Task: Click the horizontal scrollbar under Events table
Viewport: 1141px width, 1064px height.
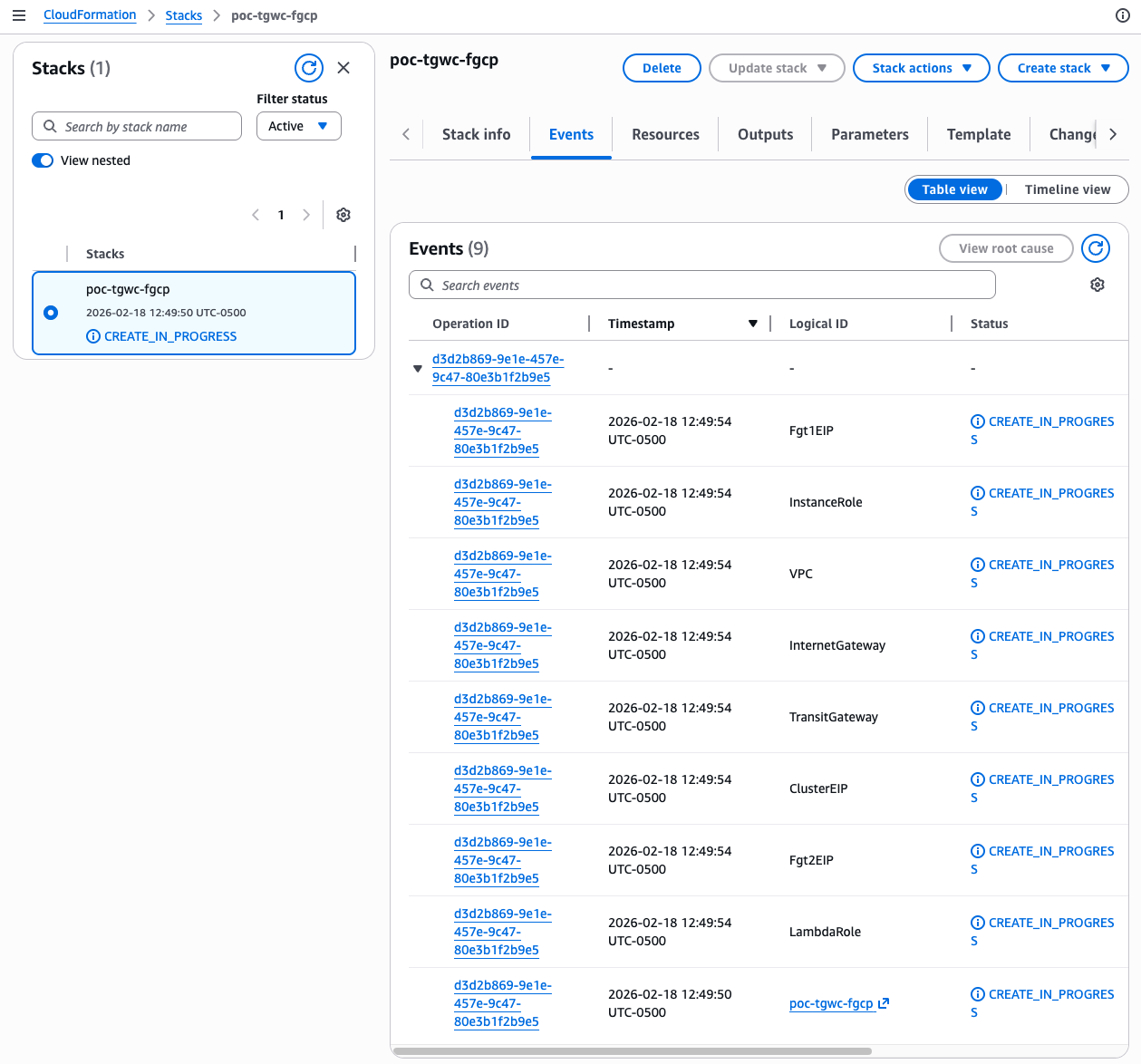Action: click(633, 1051)
